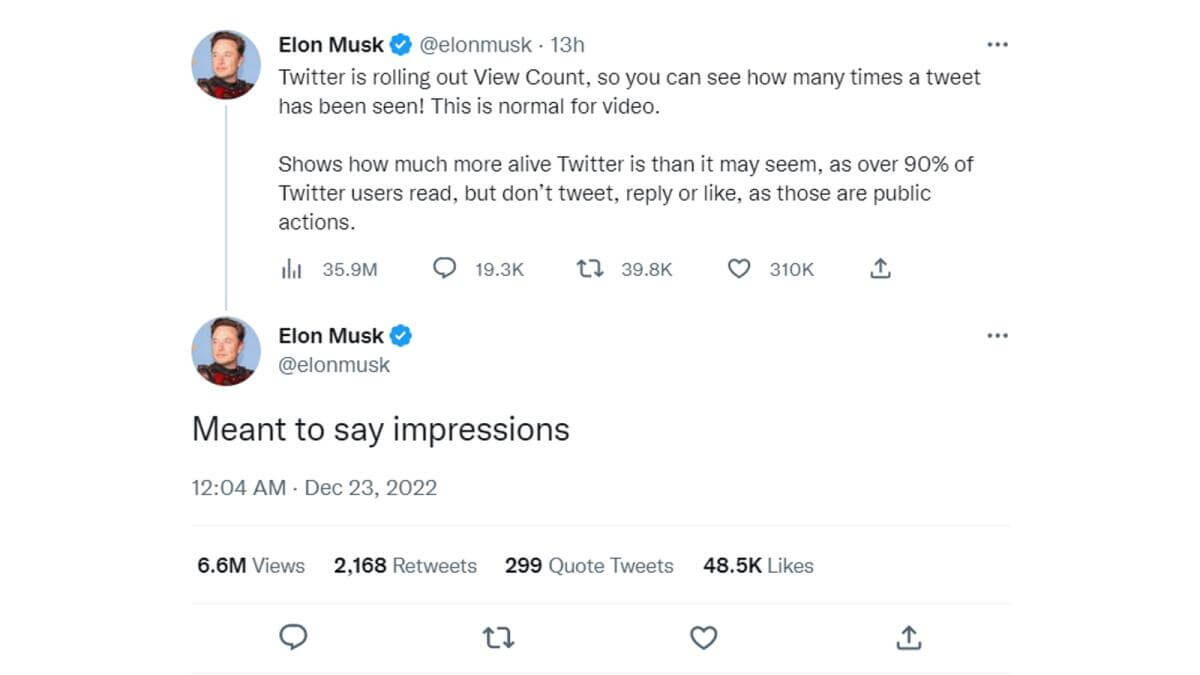Open the three-dot menu of the second tweet
The width and height of the screenshot is (1200, 675).
point(997,336)
